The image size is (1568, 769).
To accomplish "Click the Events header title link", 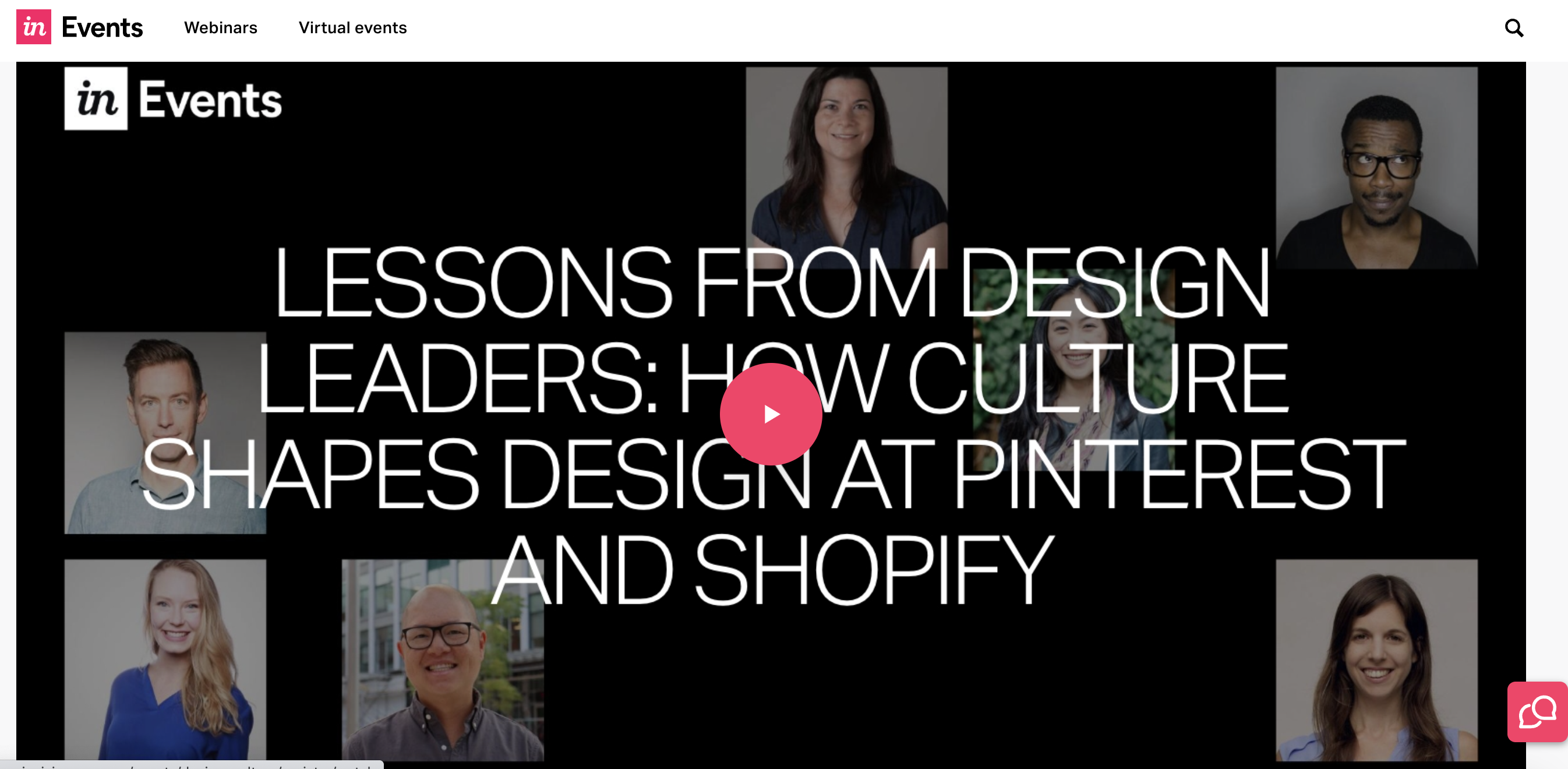I will pyautogui.click(x=103, y=27).
